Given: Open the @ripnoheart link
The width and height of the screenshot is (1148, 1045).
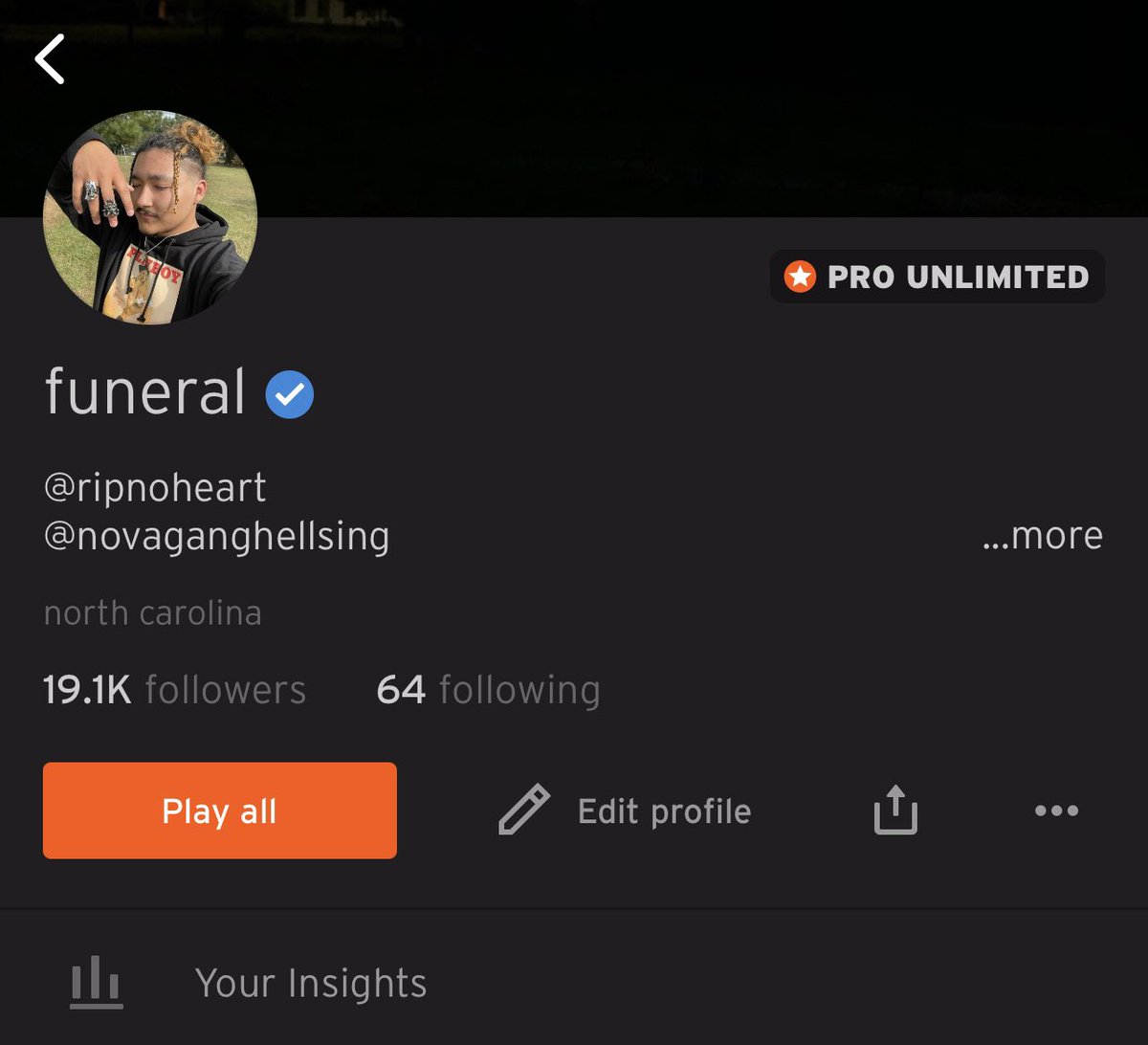Looking at the screenshot, I should pyautogui.click(x=155, y=488).
